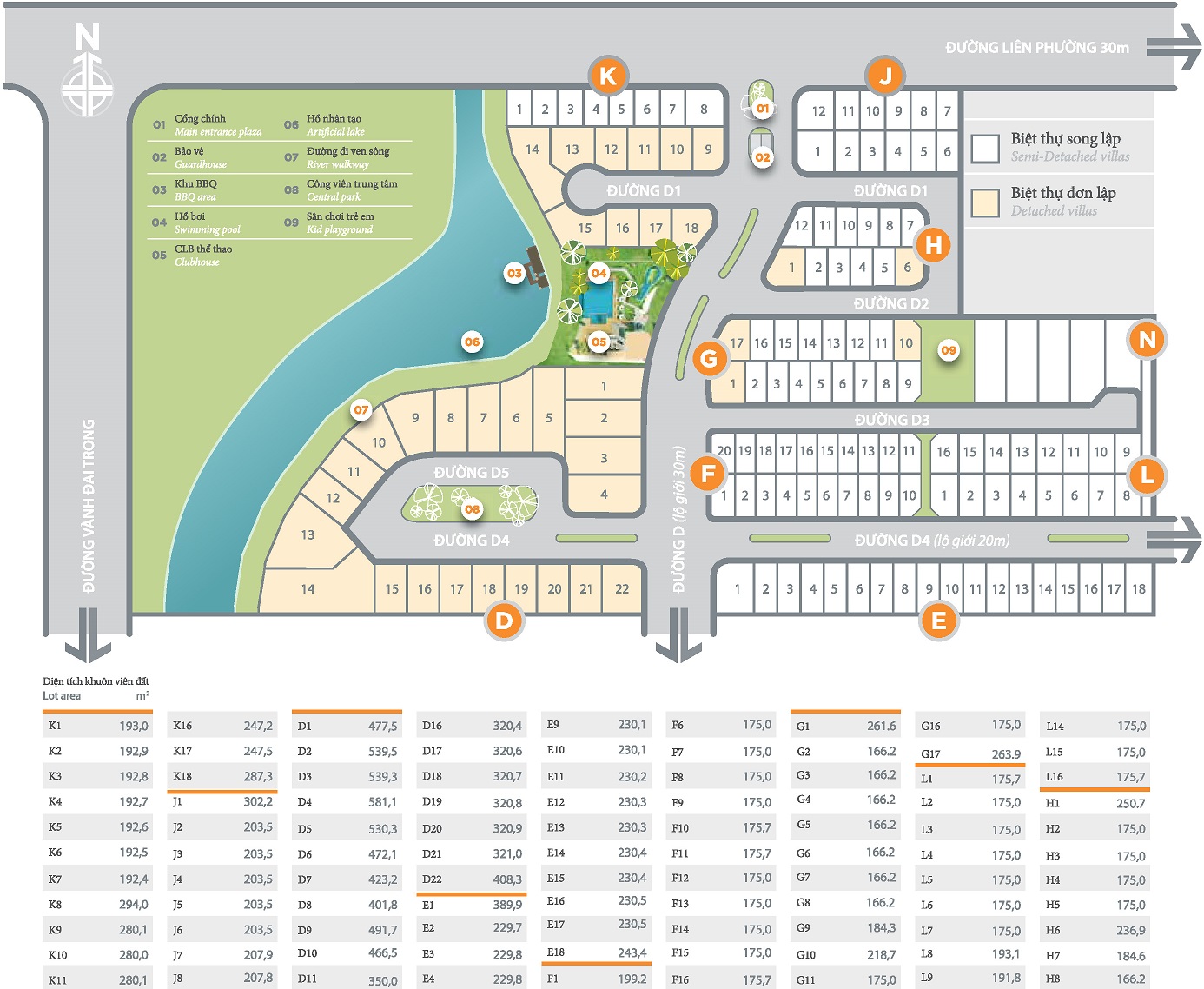Click the right arrow ending Đường D4

[x=1174, y=540]
